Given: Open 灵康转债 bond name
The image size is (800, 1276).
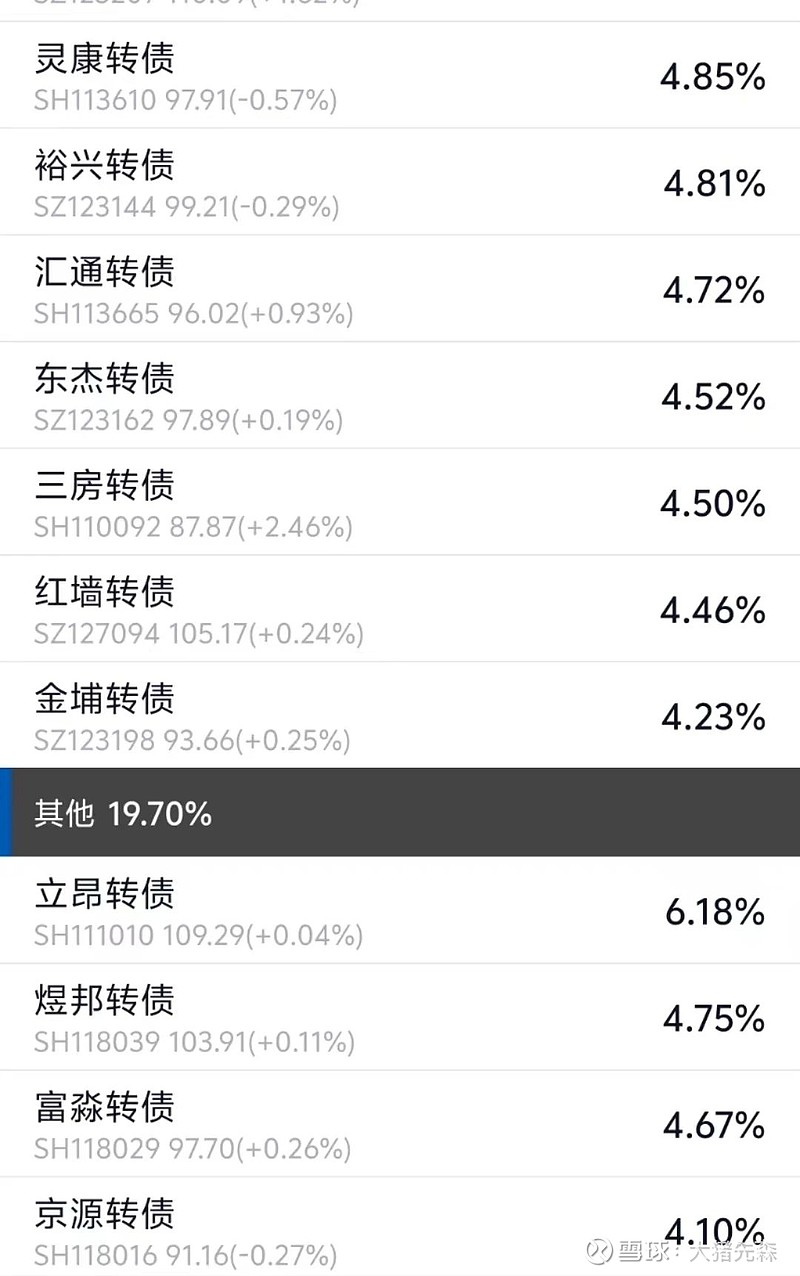Looking at the screenshot, I should tap(104, 57).
